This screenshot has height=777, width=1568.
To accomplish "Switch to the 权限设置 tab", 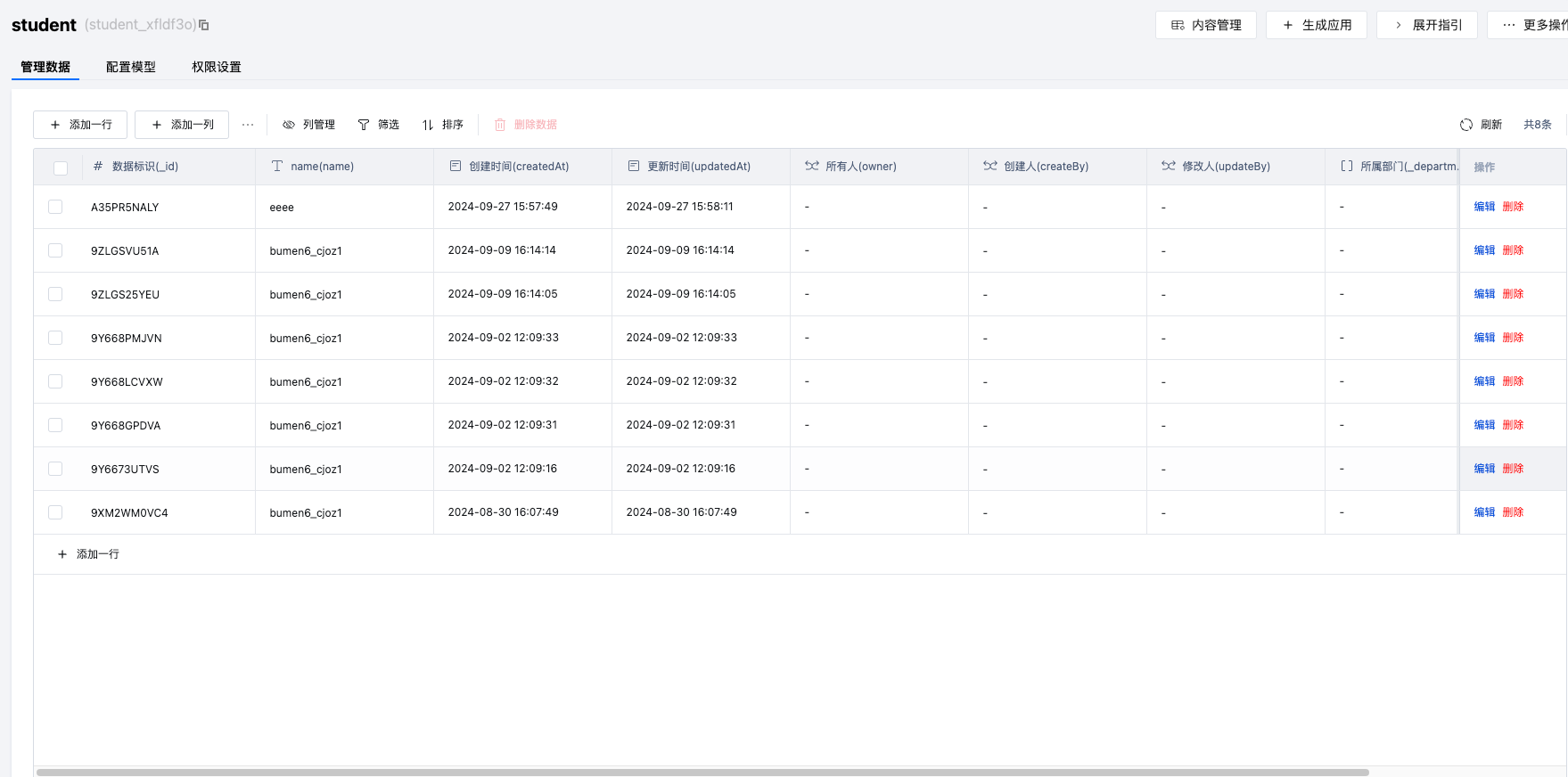I will (x=217, y=67).
